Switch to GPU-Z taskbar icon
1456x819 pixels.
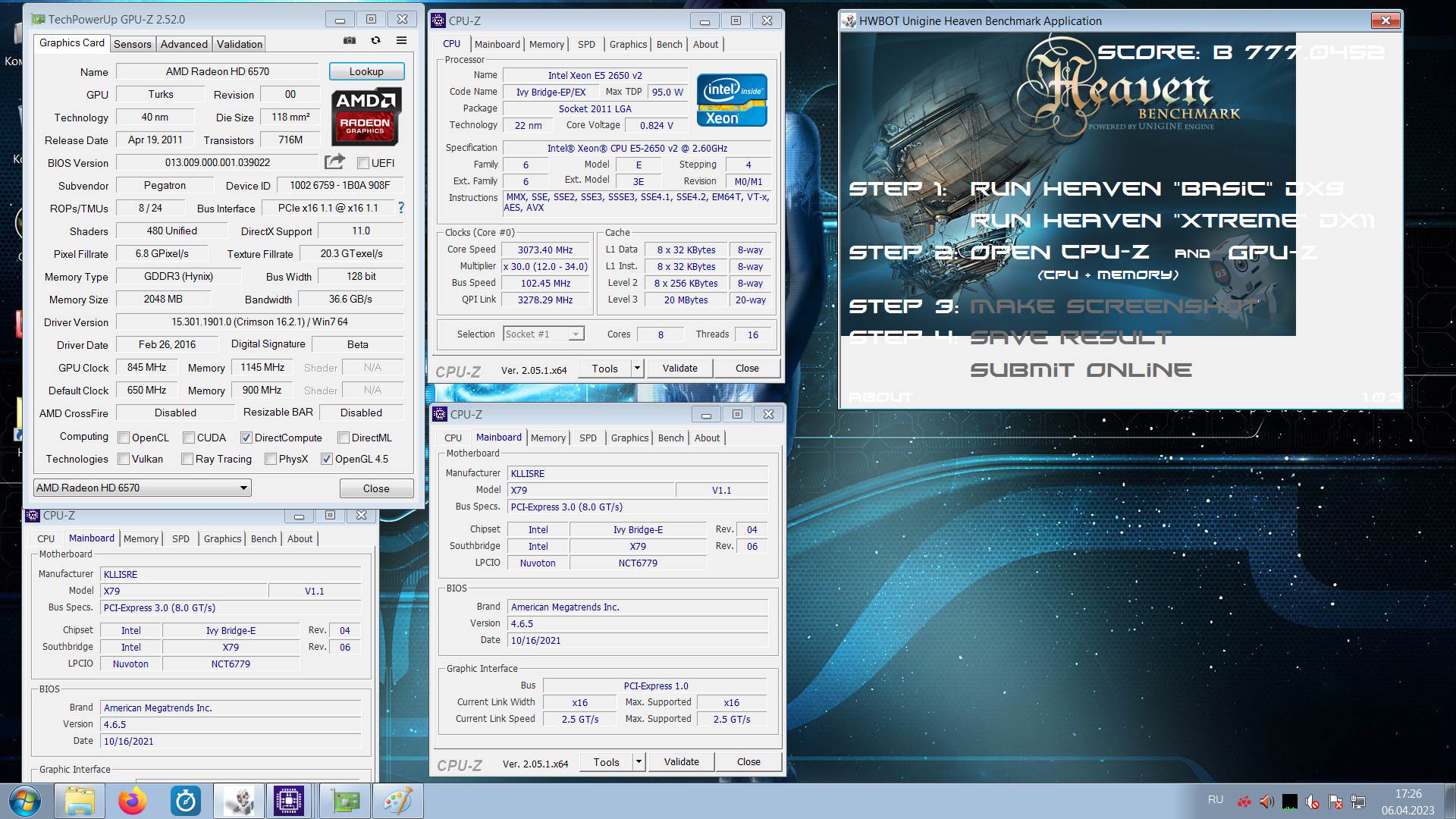point(345,801)
